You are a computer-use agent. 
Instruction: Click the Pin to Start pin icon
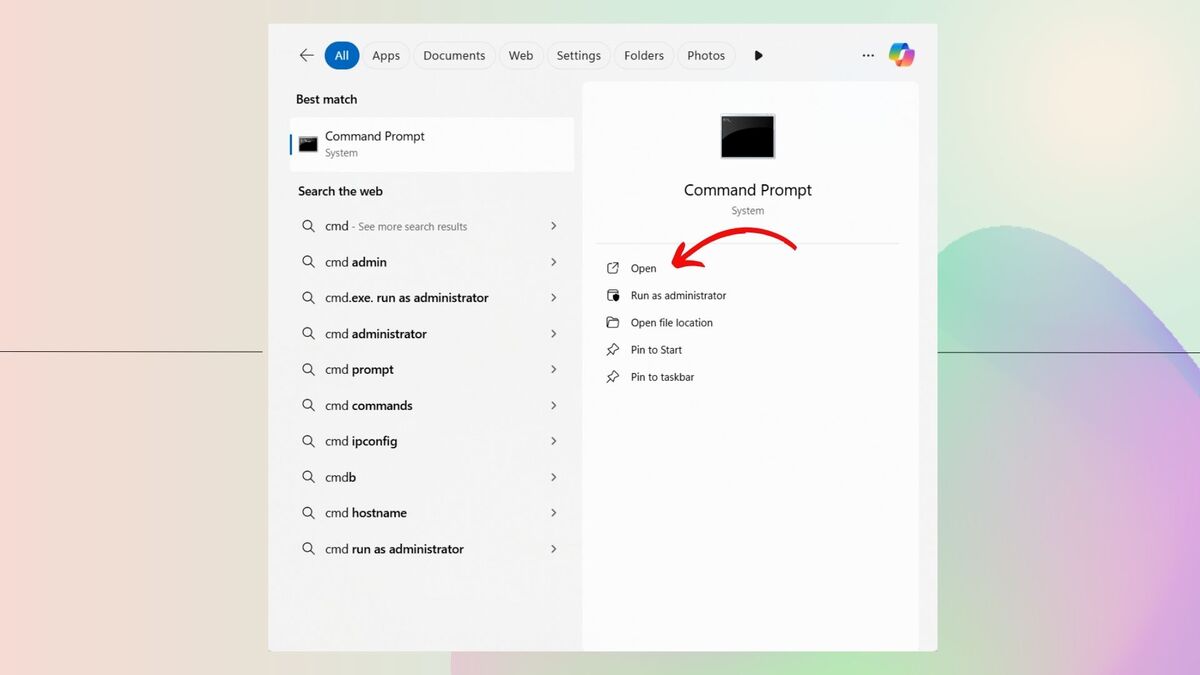point(613,350)
